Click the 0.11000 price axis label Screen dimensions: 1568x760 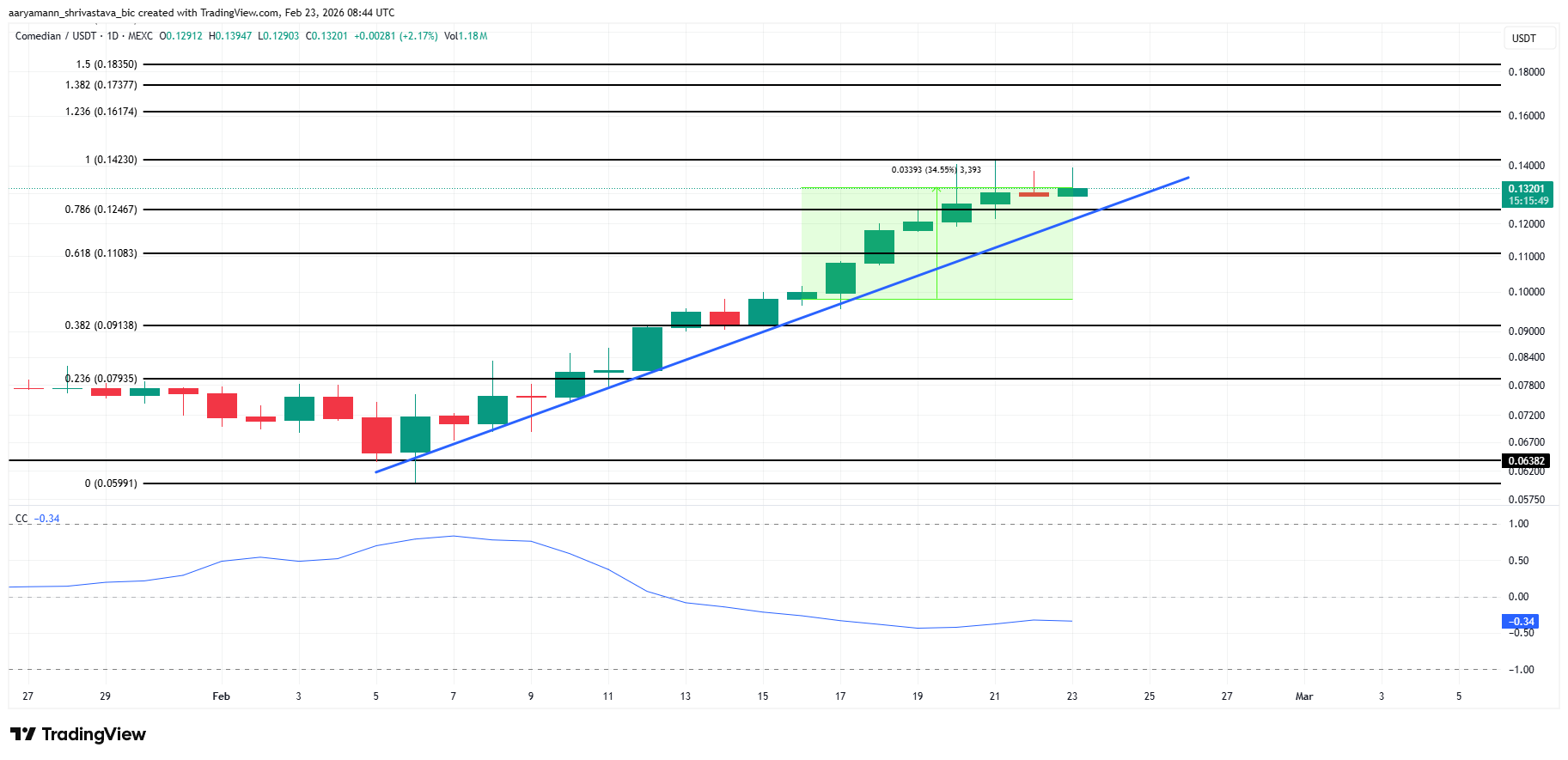(x=1527, y=257)
